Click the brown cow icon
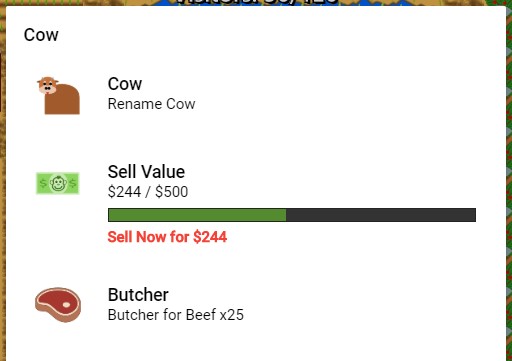This screenshot has width=512, height=361. tap(58, 95)
